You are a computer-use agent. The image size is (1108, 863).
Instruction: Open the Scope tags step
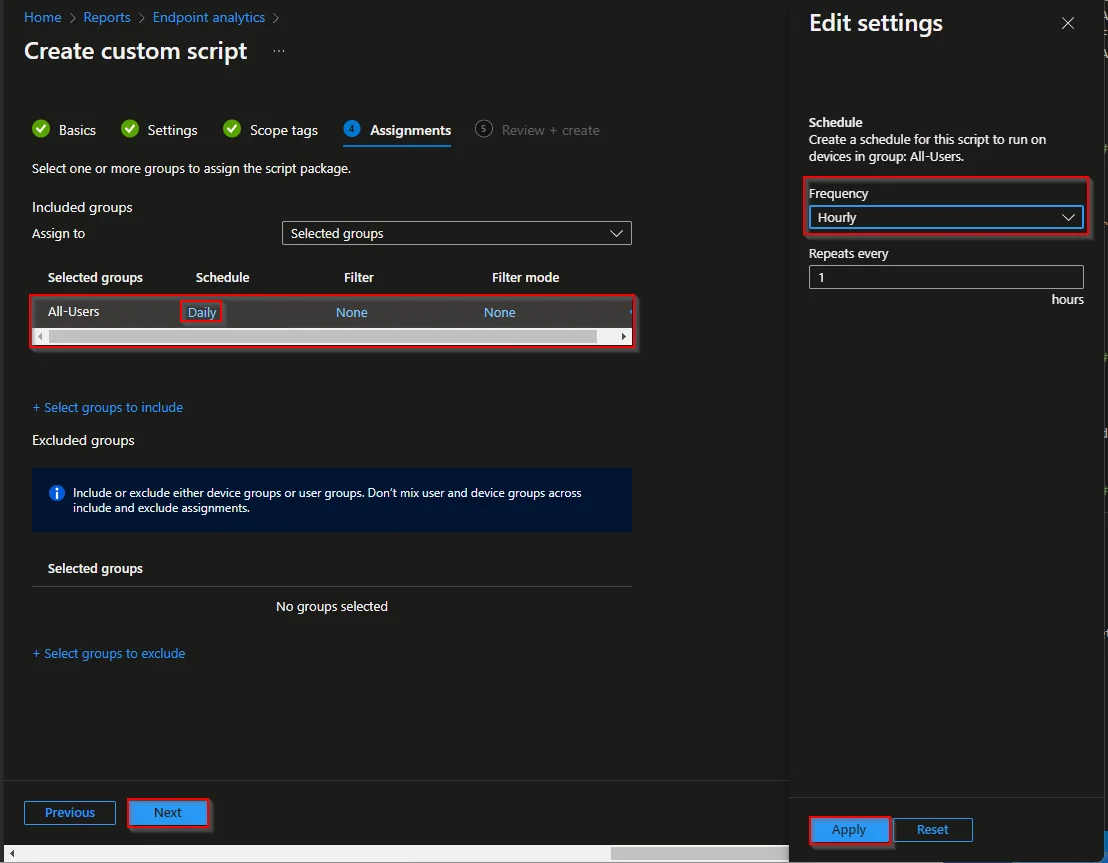[x=284, y=130]
